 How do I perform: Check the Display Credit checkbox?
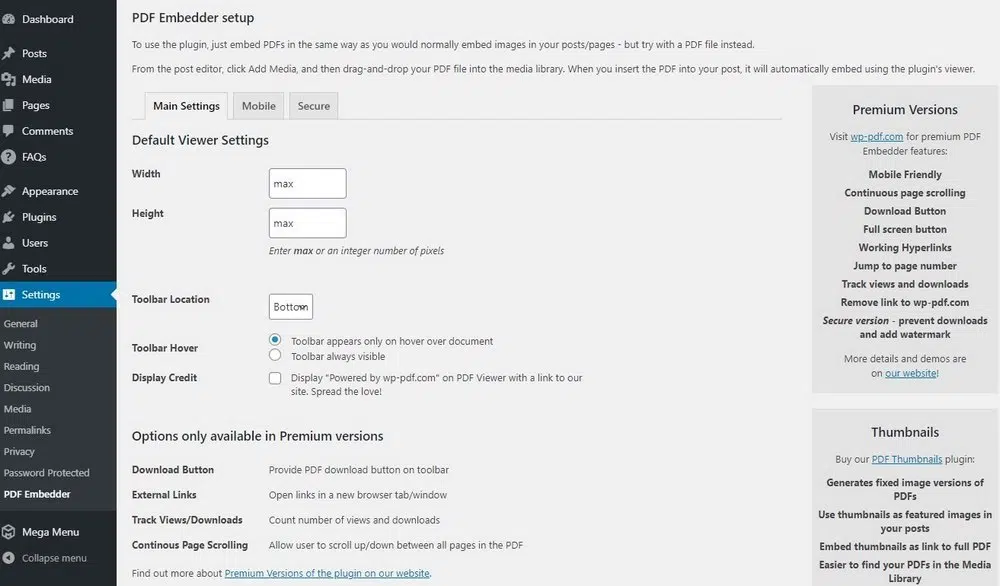(275, 378)
